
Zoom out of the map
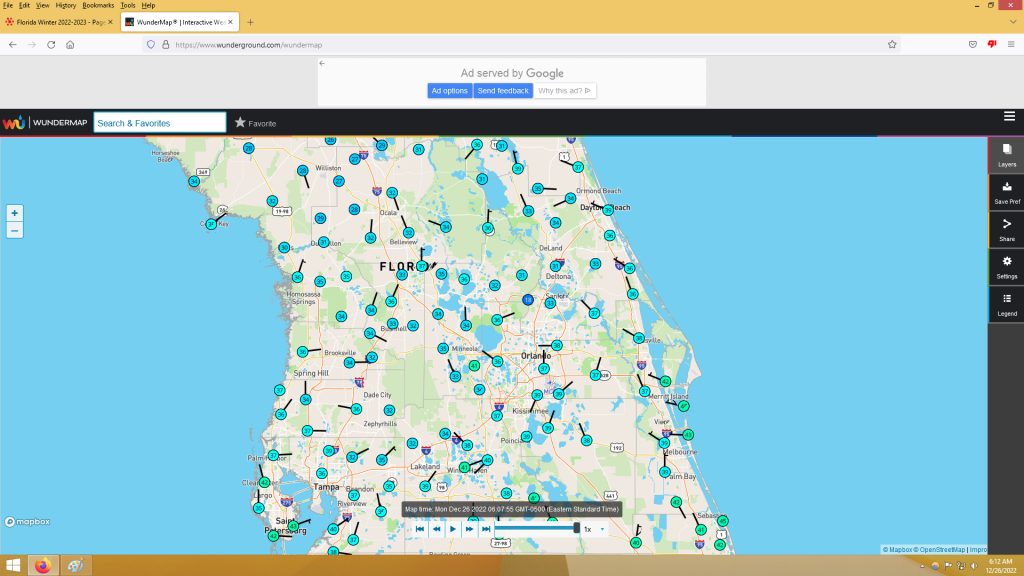coord(14,230)
